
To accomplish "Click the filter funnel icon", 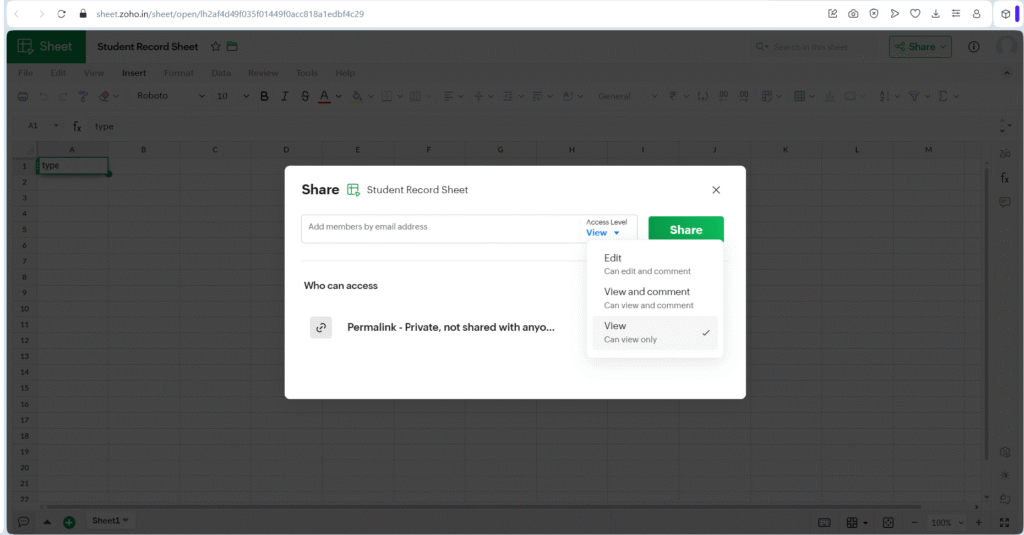I will pos(914,96).
